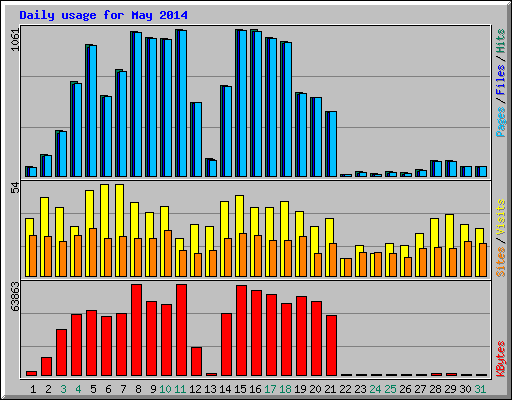Viewport: 512px width, 400px height.
Task: Click green weekend day label 11
Action: pos(180,389)
